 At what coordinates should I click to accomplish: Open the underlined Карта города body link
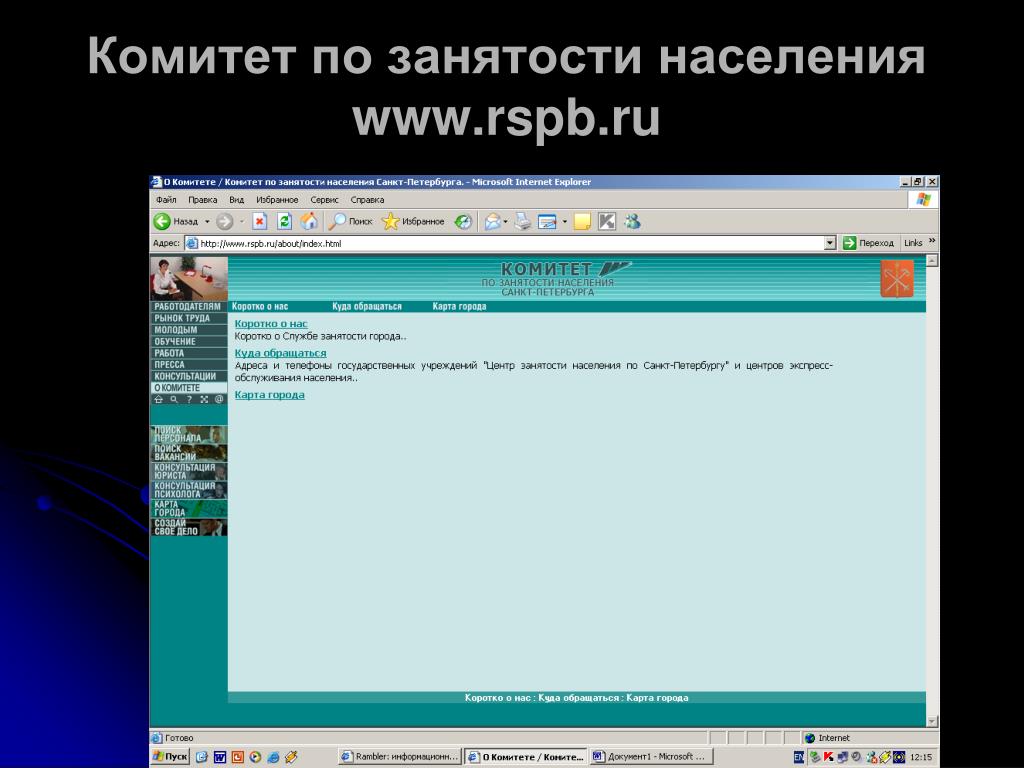pos(269,394)
